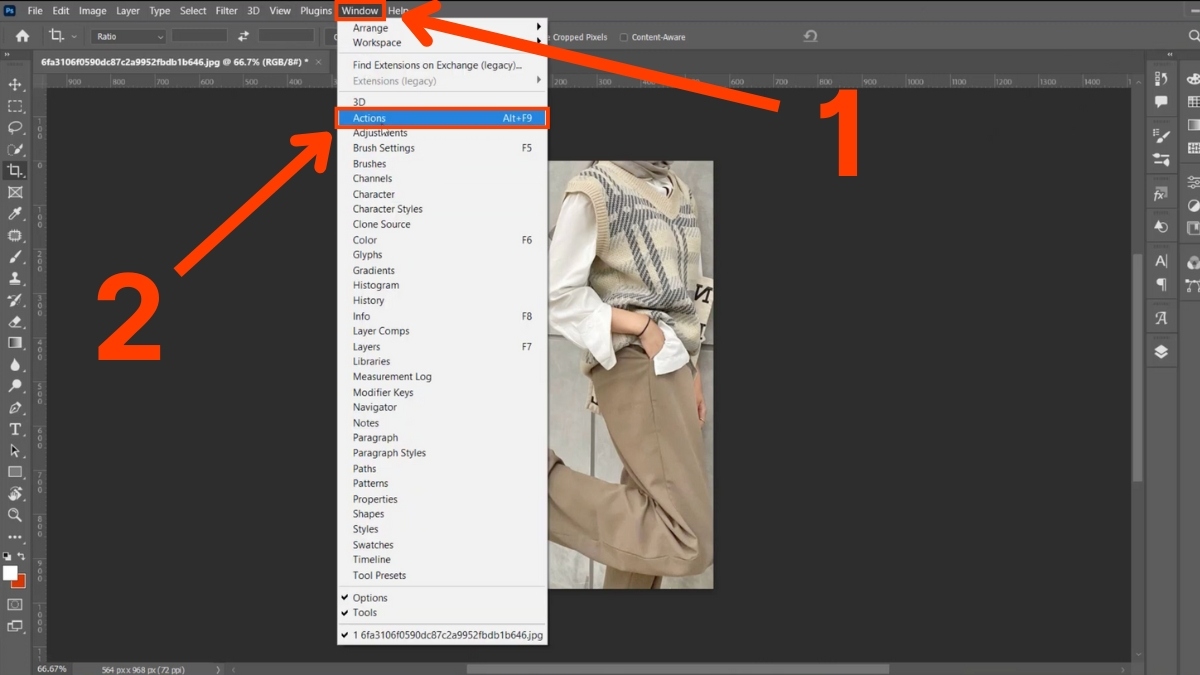Select the Pen tool
Screen dimensions: 1200x675
15,408
